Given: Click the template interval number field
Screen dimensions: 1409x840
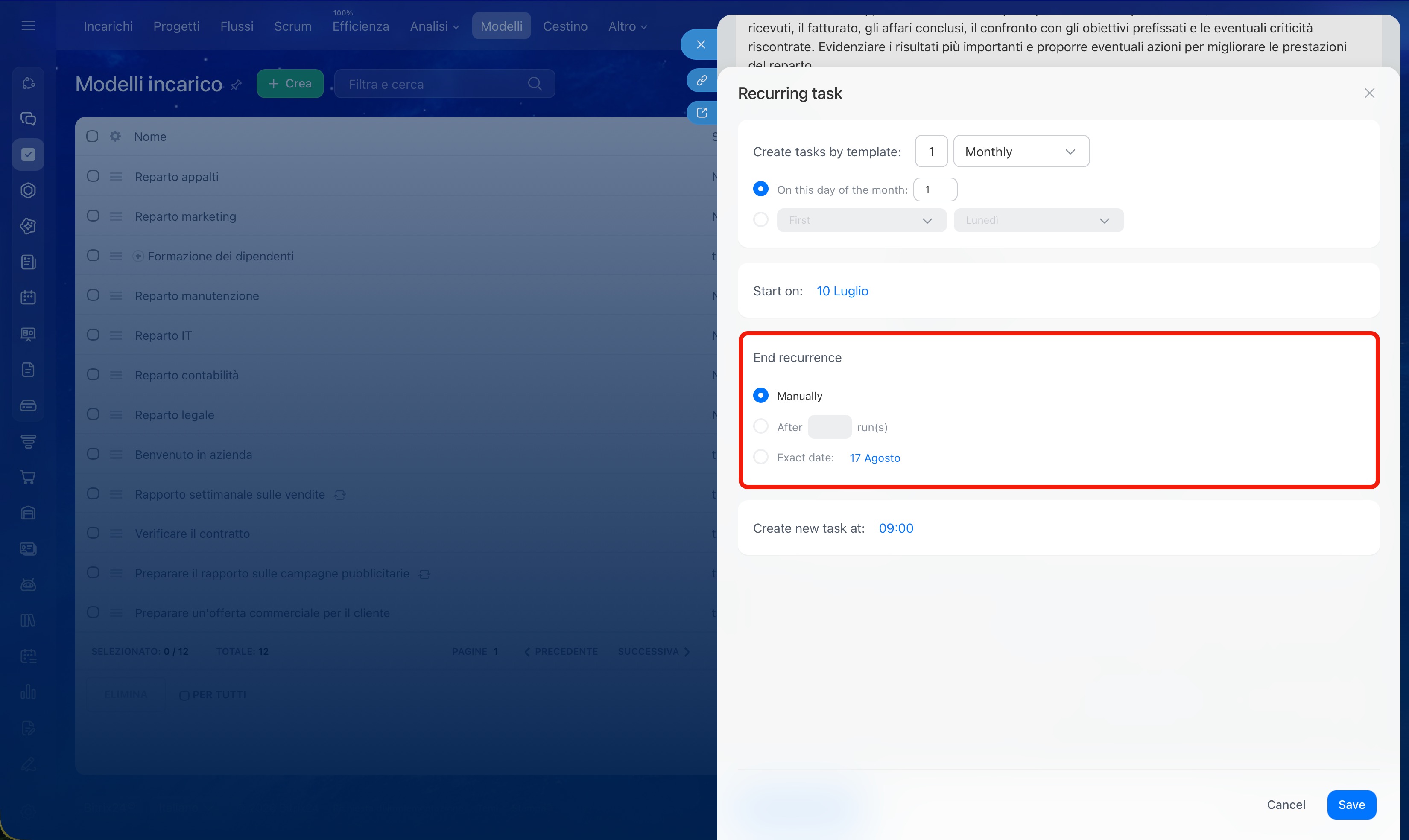Looking at the screenshot, I should tap(931, 151).
